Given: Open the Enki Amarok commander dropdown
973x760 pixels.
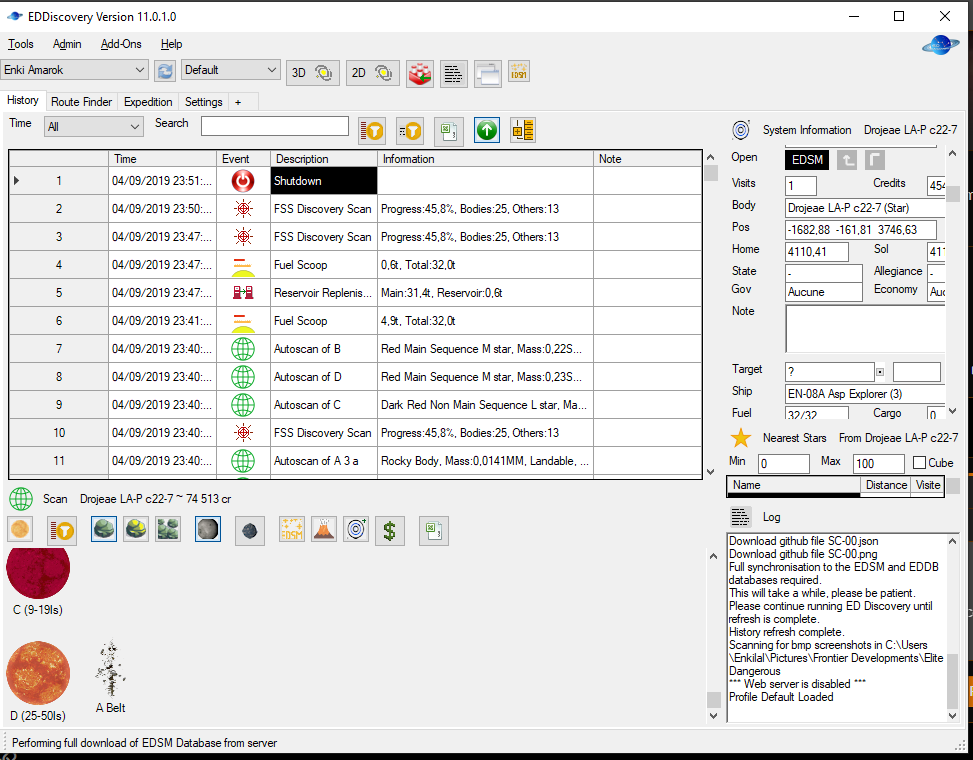Looking at the screenshot, I should point(74,70).
